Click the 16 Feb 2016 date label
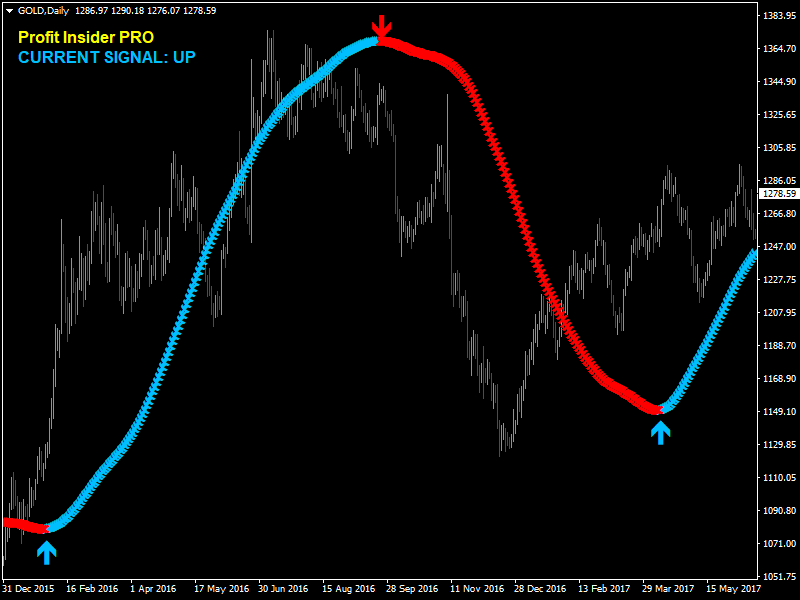 tap(92, 589)
